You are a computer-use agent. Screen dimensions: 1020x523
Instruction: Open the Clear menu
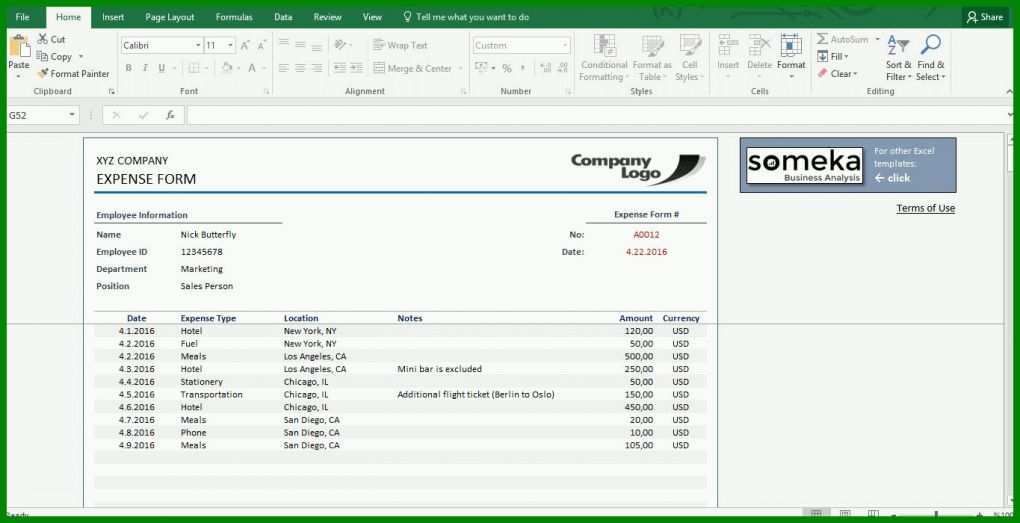tap(838, 74)
